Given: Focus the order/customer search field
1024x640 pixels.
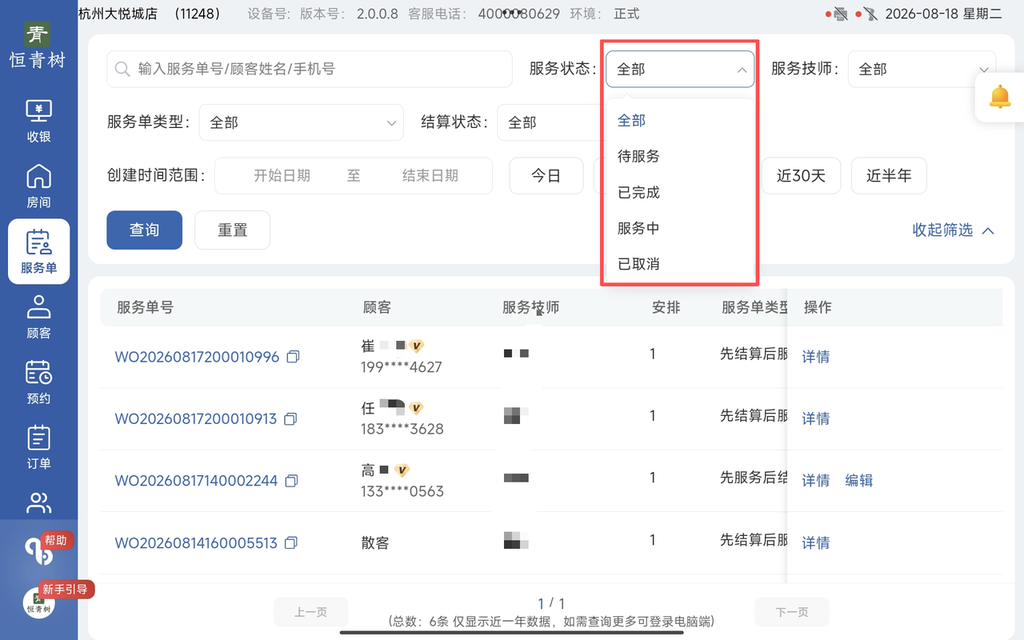Looking at the screenshot, I should tap(310, 69).
